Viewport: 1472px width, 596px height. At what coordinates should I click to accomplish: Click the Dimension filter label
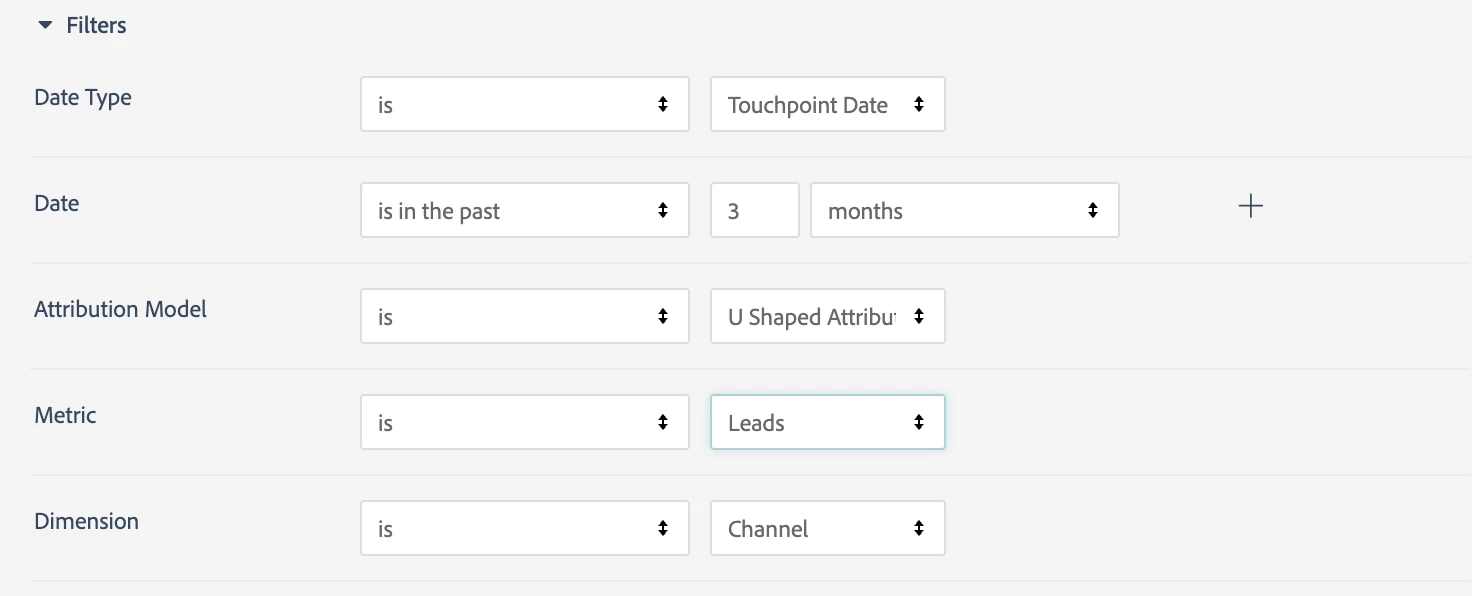pos(86,521)
